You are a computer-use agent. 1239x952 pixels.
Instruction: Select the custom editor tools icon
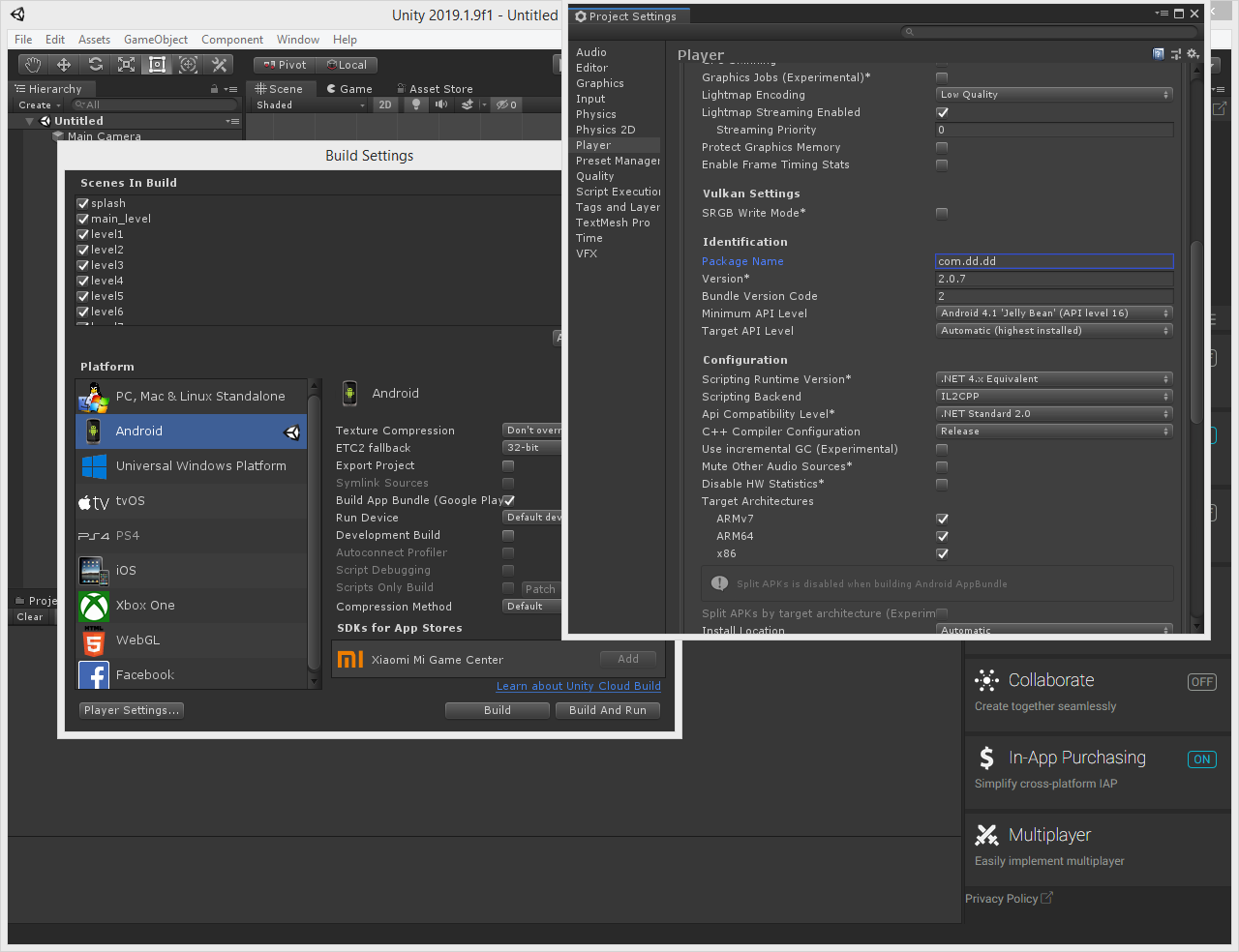[x=219, y=65]
